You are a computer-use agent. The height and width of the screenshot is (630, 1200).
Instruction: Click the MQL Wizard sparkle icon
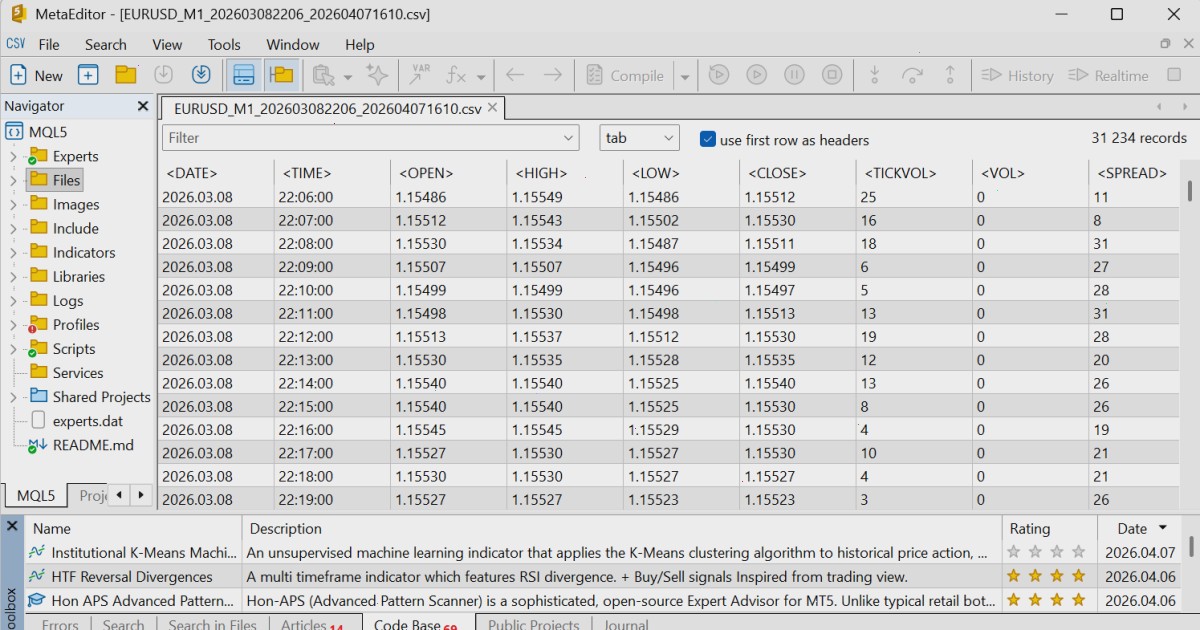[377, 75]
